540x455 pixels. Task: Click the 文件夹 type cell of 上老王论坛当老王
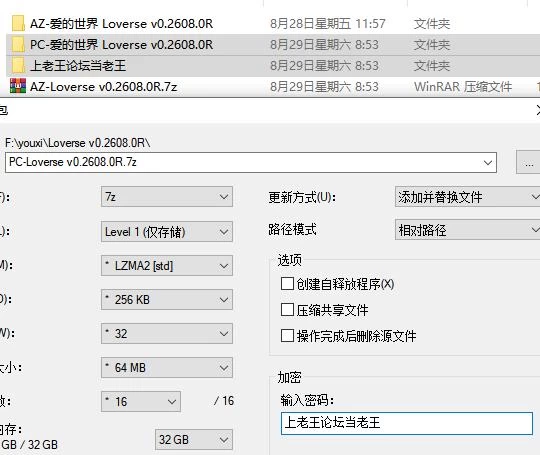[432, 66]
